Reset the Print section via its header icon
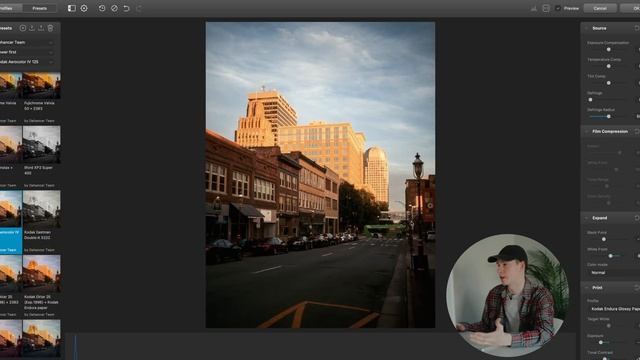 [x=636, y=288]
